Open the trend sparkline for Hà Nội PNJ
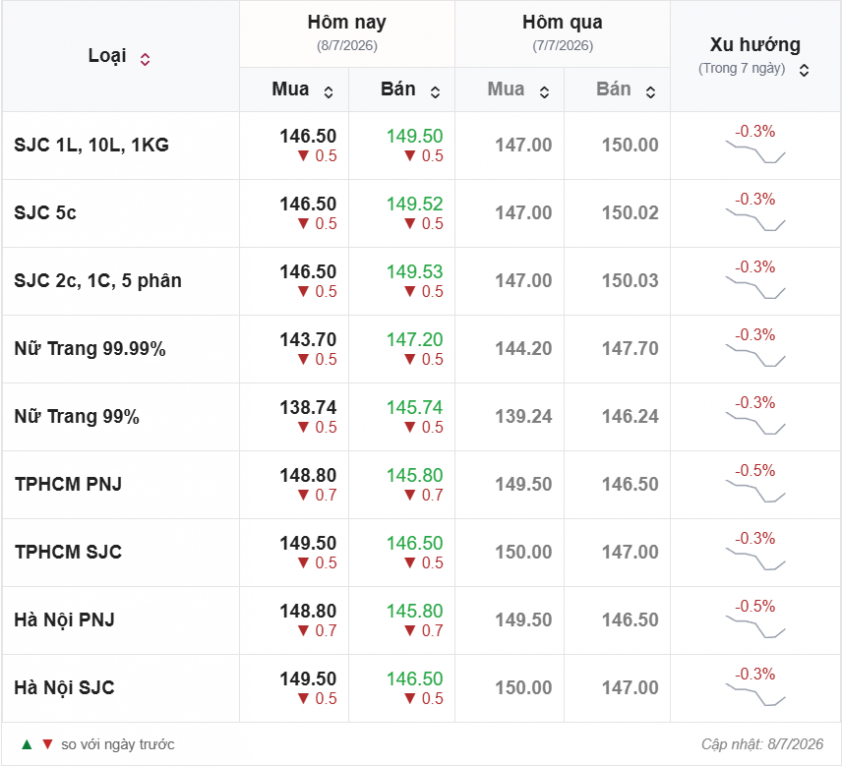Image resolution: width=842 pixels, height=766 pixels. pos(755,627)
